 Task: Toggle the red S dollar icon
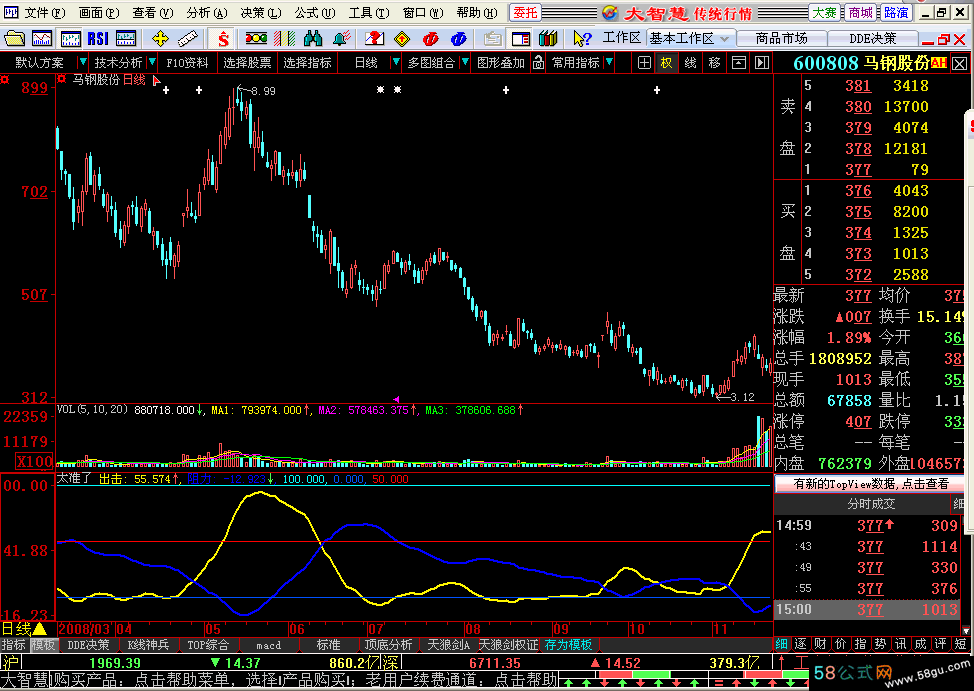(223, 39)
